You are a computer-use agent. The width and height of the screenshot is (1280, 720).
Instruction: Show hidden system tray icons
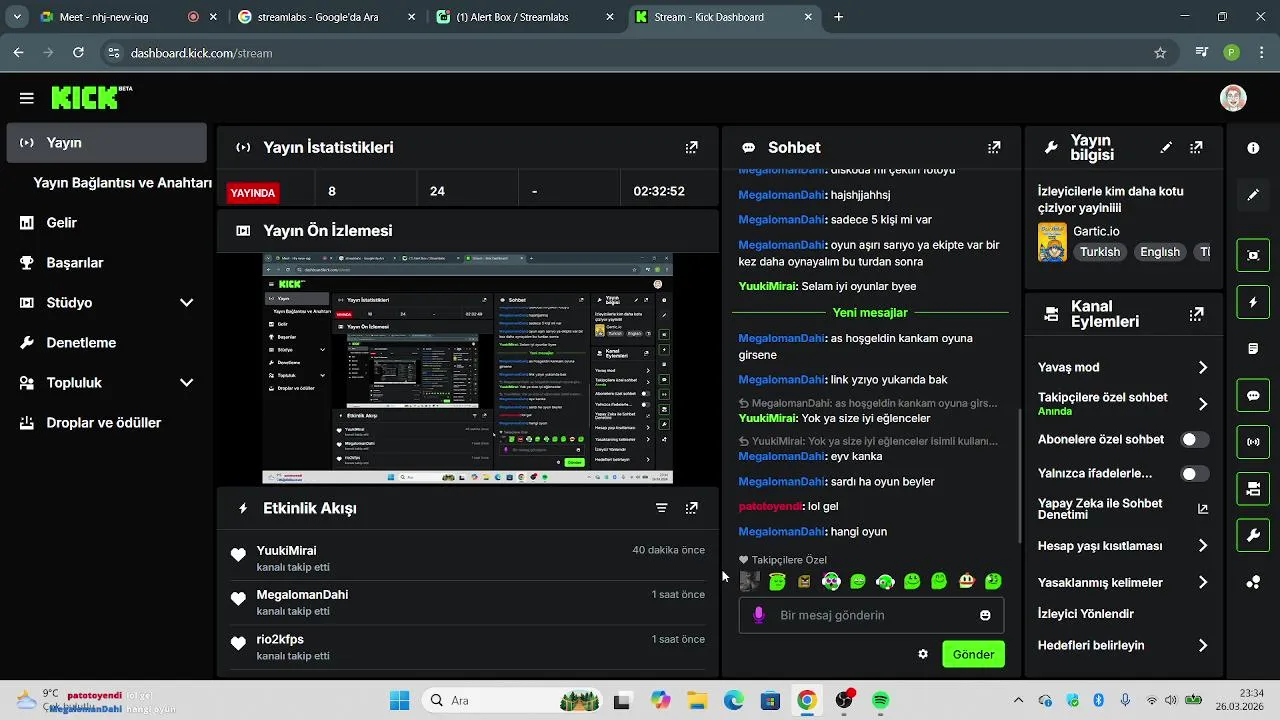[x=1018, y=700]
